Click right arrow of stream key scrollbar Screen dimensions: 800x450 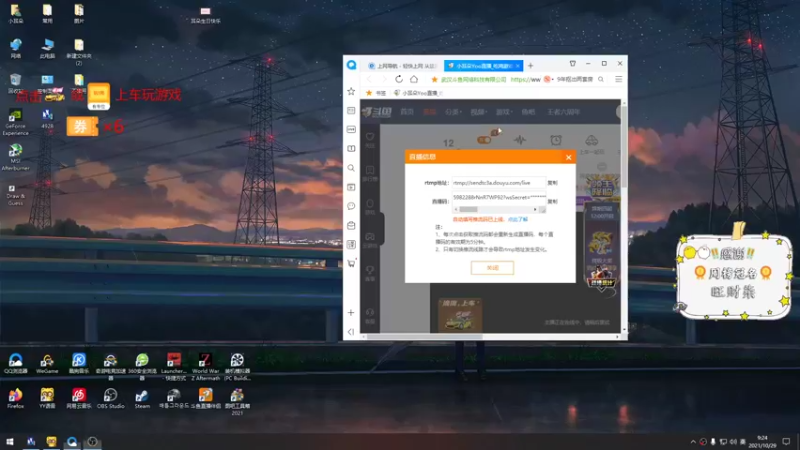tap(535, 210)
